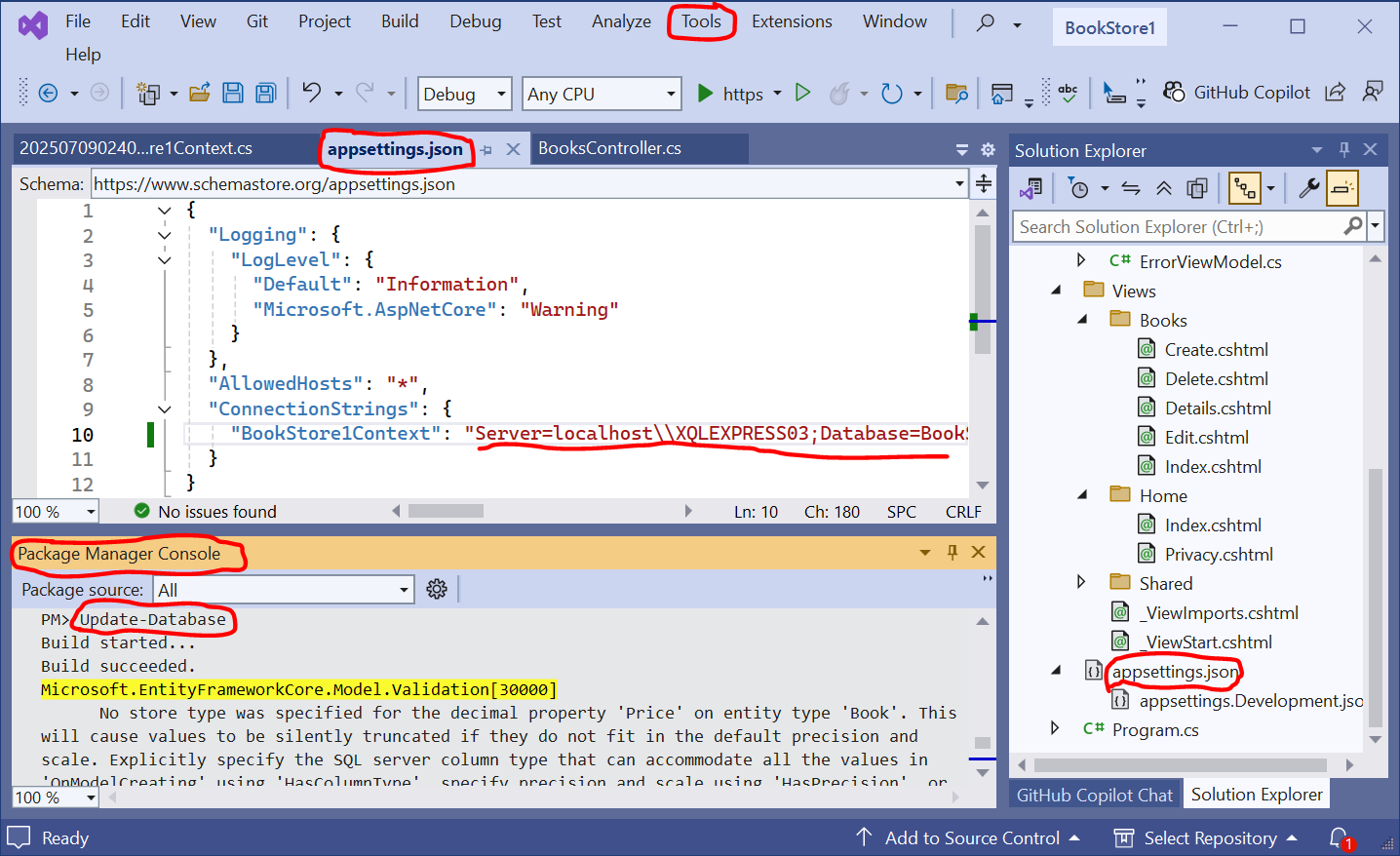
Task: Expand Program.cs node in tree
Action: (x=1055, y=729)
